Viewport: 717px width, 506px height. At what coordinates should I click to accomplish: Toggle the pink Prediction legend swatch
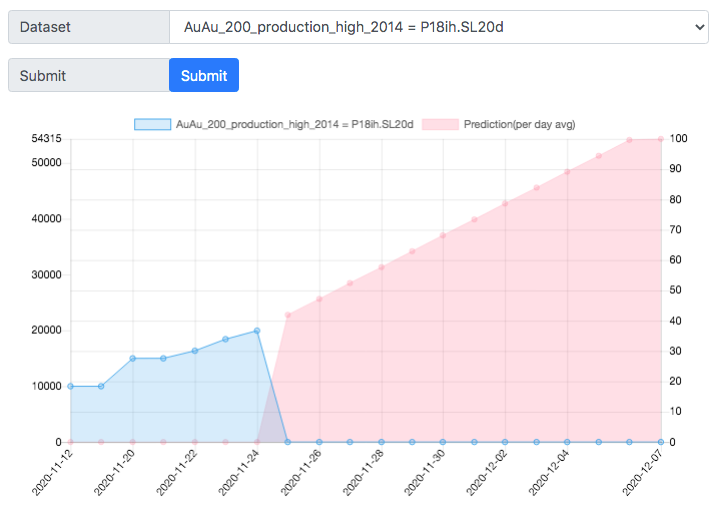click(x=440, y=124)
